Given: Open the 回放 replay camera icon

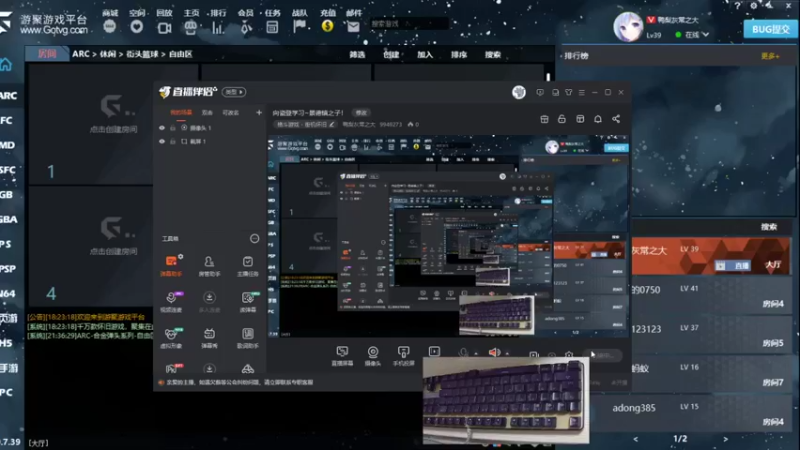Looking at the screenshot, I should [x=164, y=27].
